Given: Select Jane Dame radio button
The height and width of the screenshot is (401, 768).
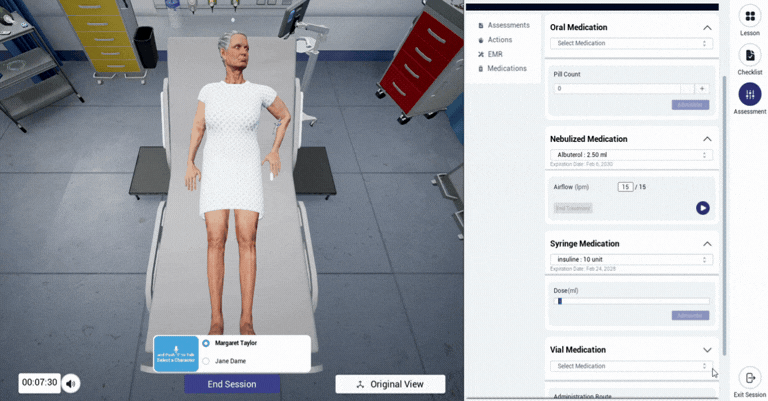Looking at the screenshot, I should 206,361.
